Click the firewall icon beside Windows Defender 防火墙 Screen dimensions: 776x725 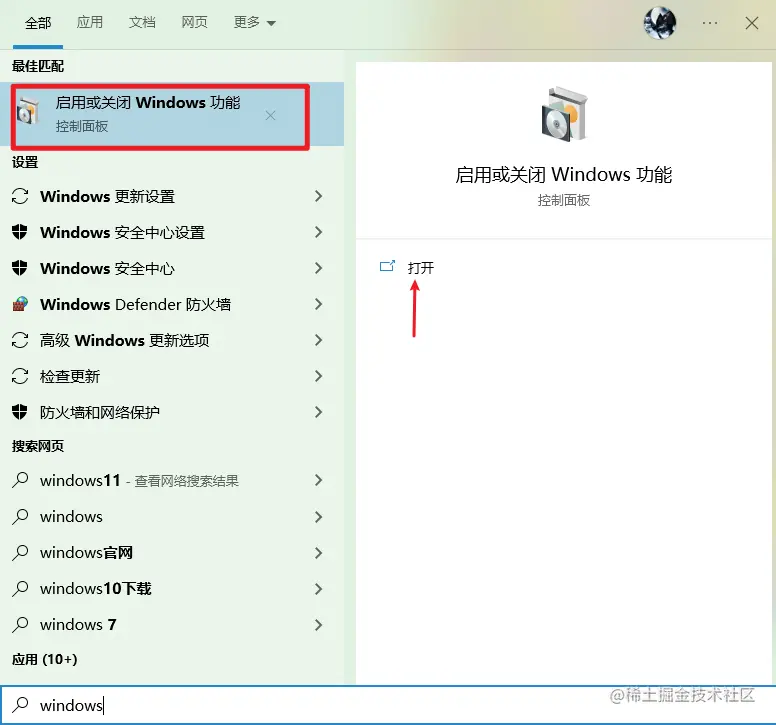(x=20, y=304)
